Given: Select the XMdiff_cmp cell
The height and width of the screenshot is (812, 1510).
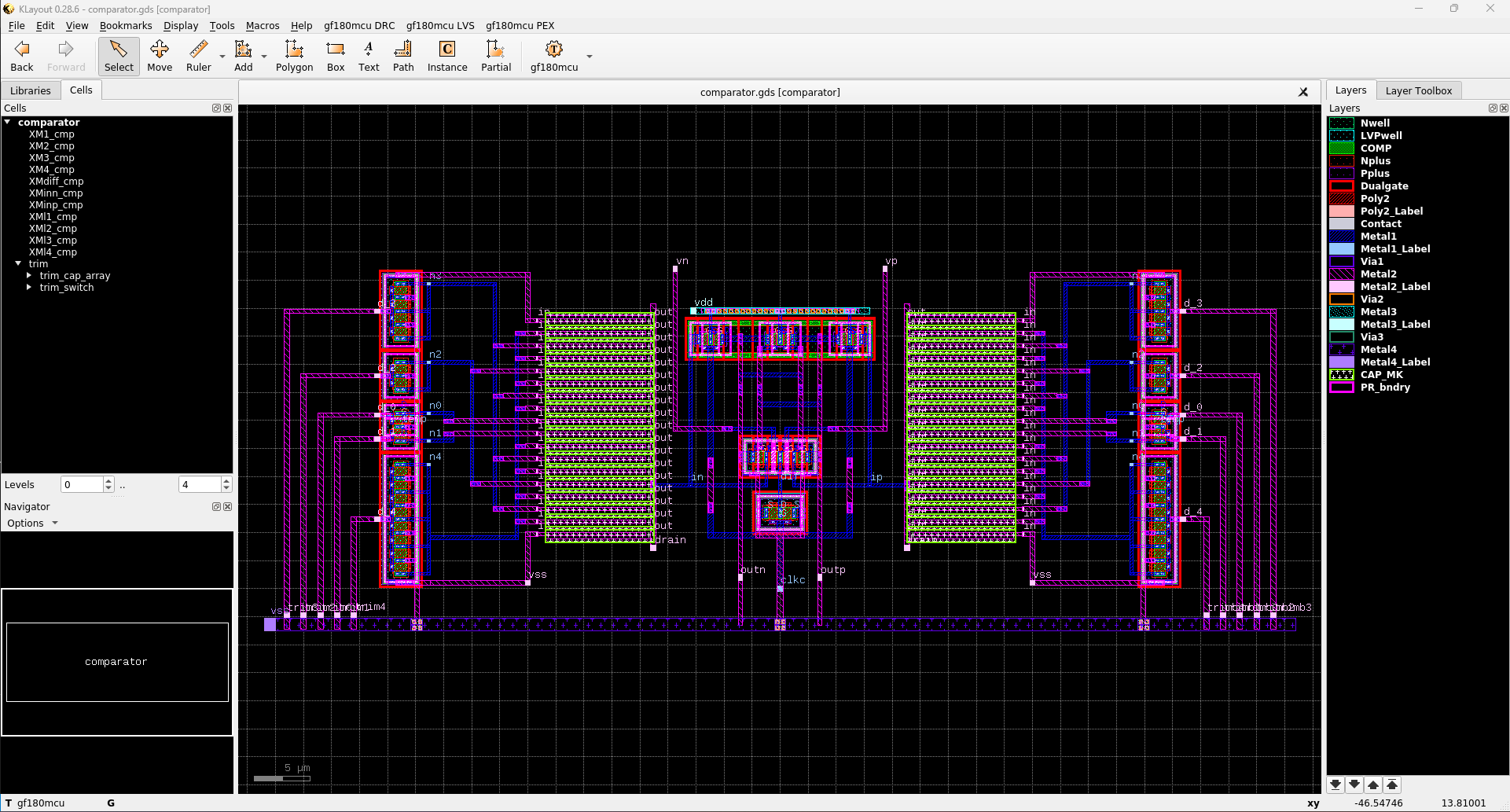Looking at the screenshot, I should pyautogui.click(x=56, y=182).
